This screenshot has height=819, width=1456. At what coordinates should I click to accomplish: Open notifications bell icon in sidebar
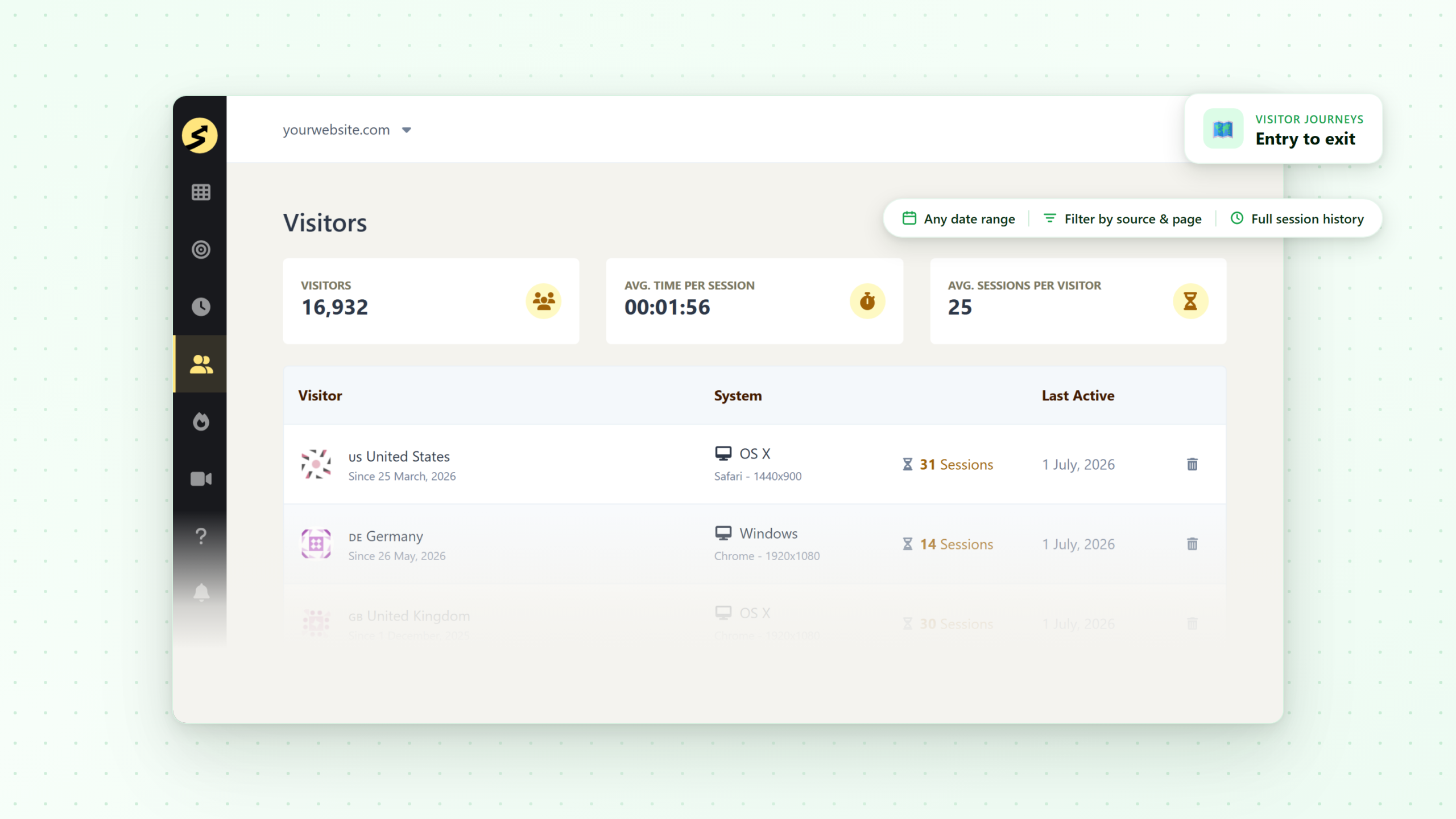coord(201,593)
